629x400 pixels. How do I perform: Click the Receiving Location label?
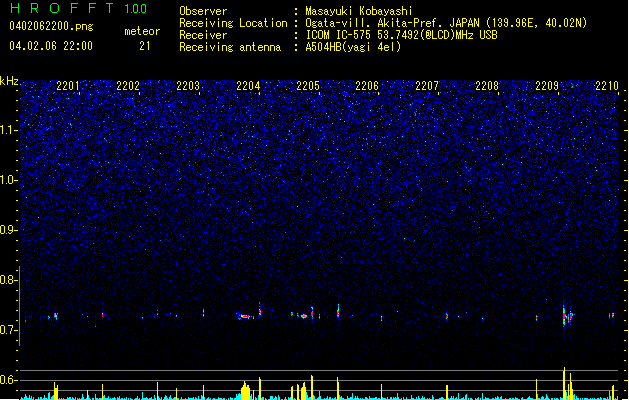click(233, 23)
